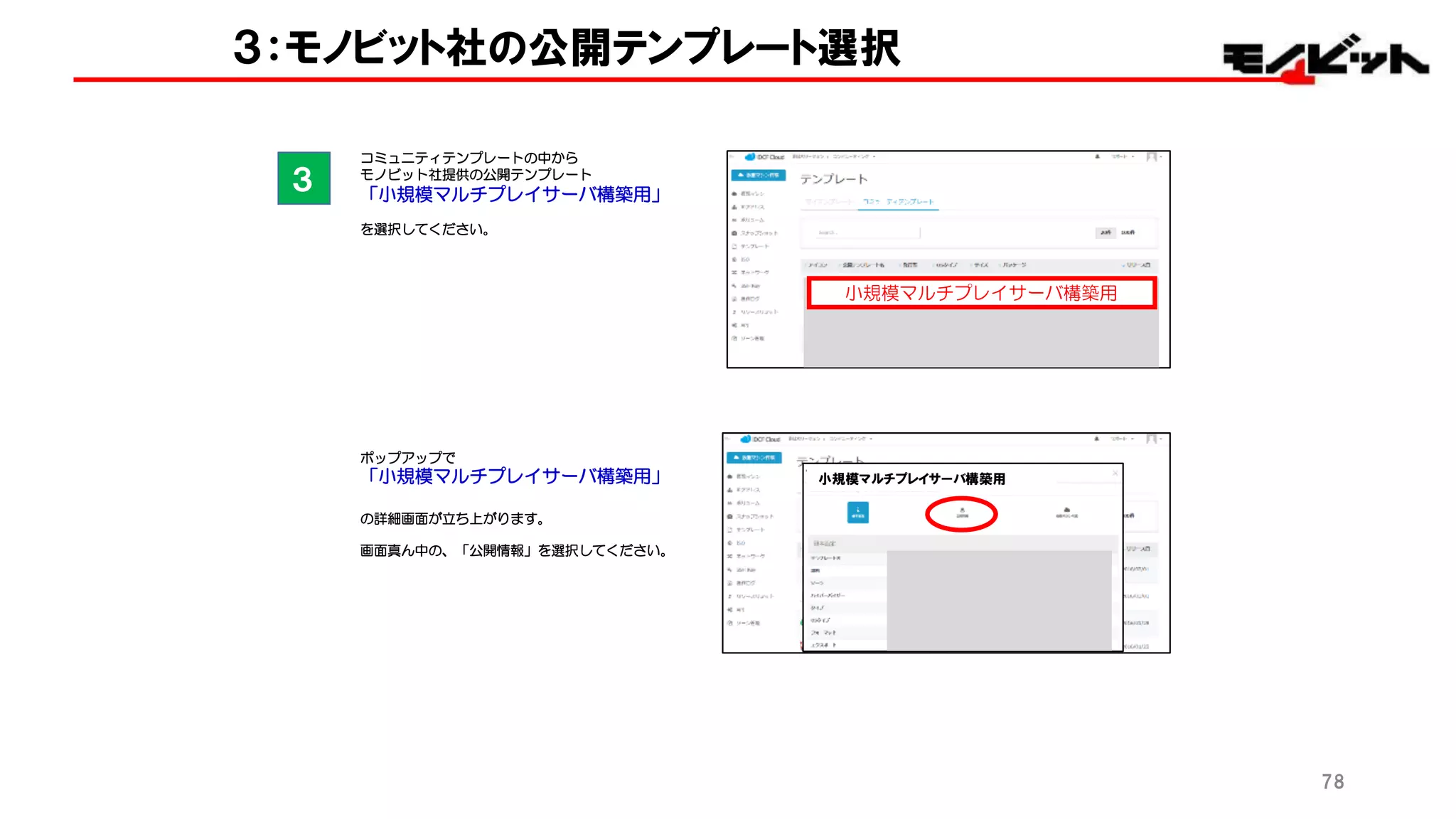The height and width of the screenshot is (819, 1456).
Task: Click IDCF Cloud logo in popup screenshot
Action: click(760, 439)
